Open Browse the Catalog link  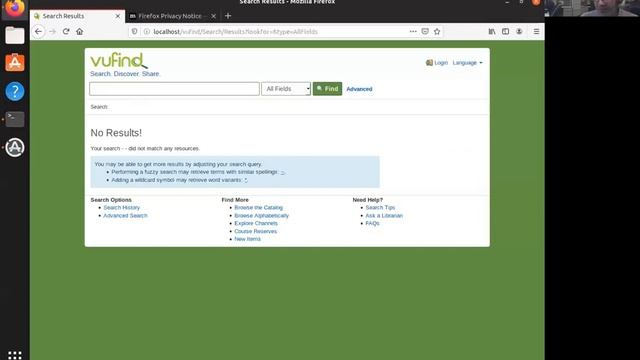point(258,207)
